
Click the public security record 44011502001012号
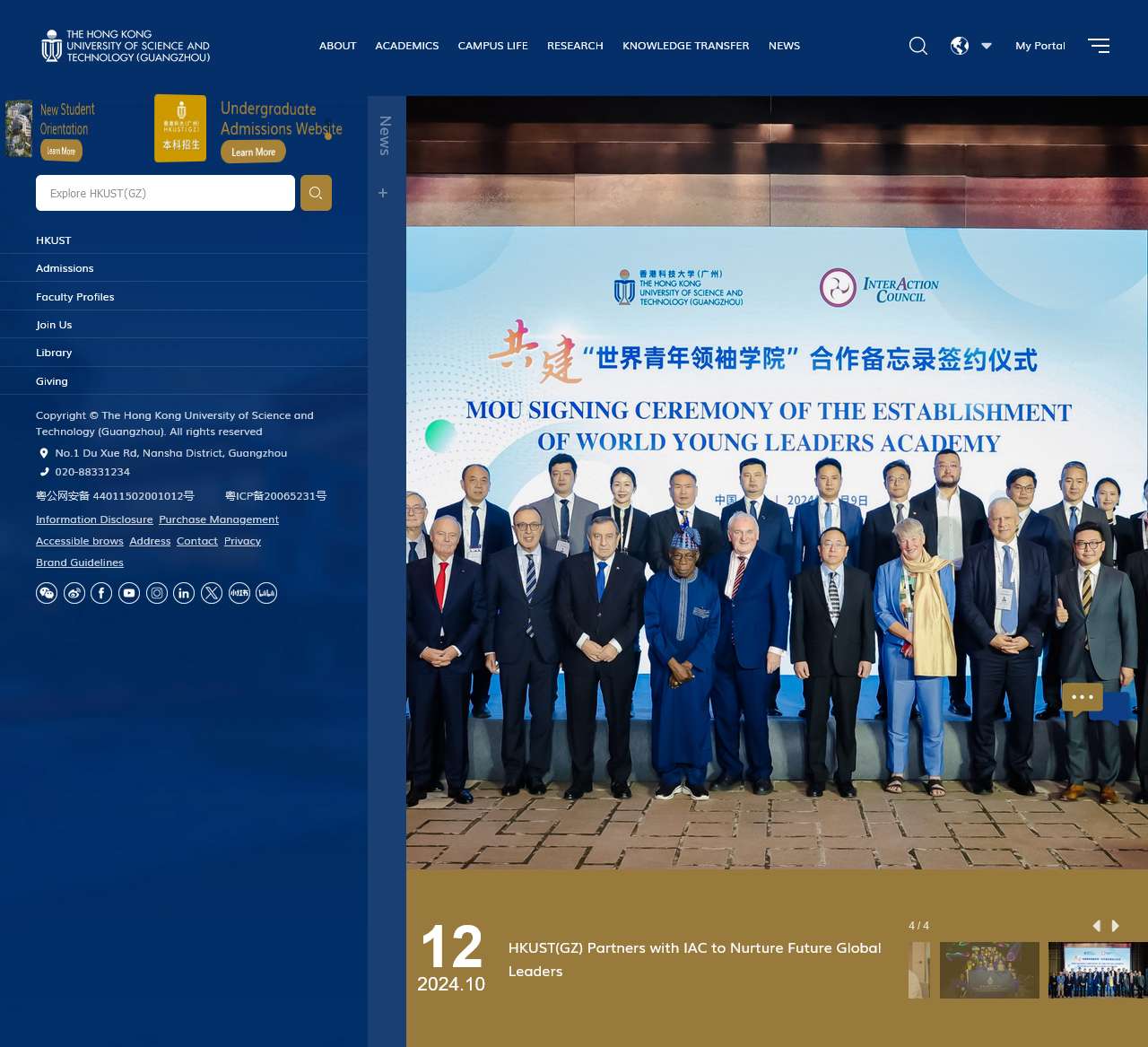[x=115, y=496]
